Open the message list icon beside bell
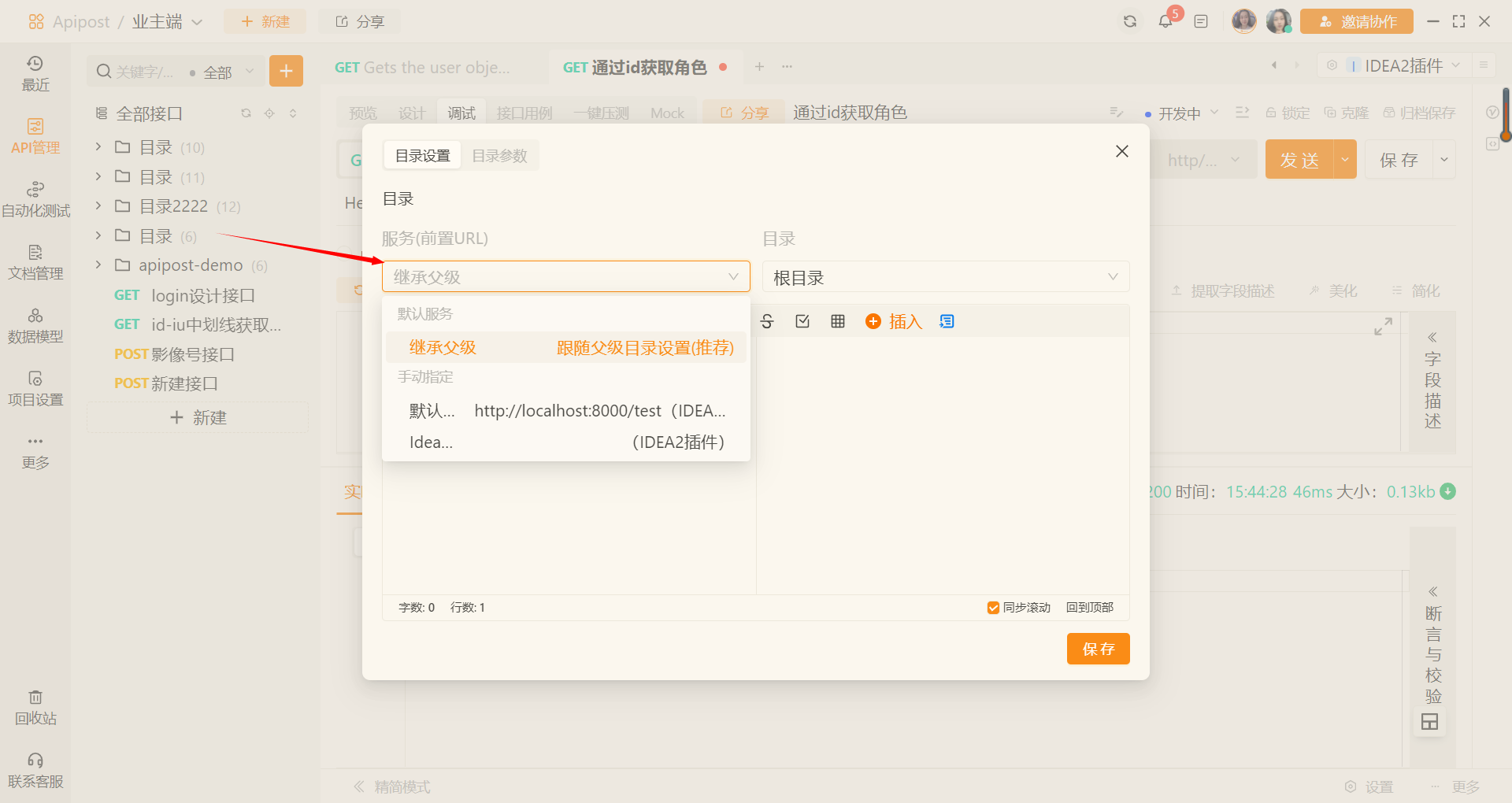Image resolution: width=1512 pixels, height=803 pixels. point(1201,21)
